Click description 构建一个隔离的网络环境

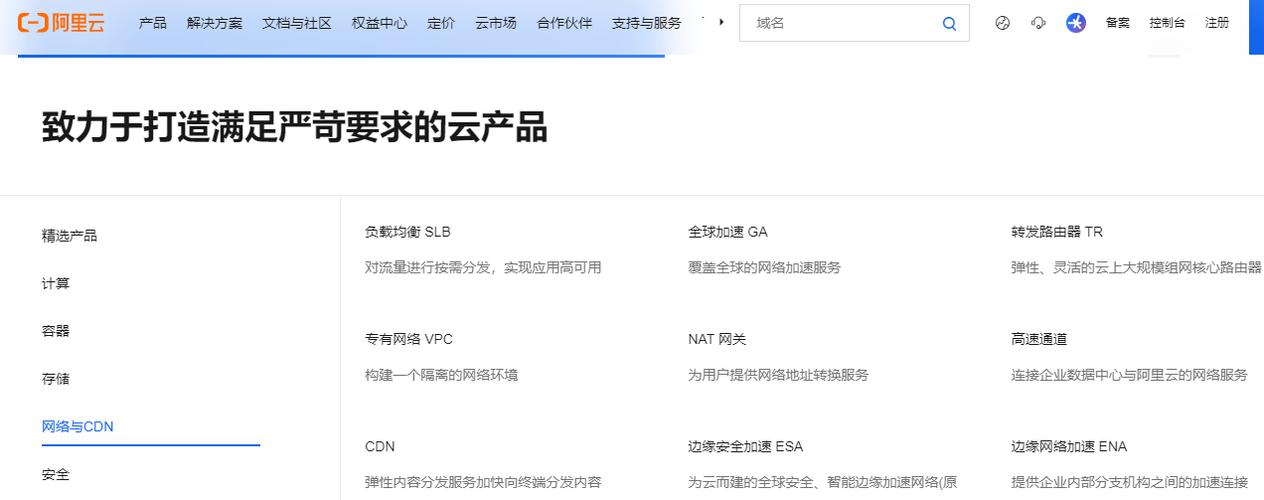441,376
